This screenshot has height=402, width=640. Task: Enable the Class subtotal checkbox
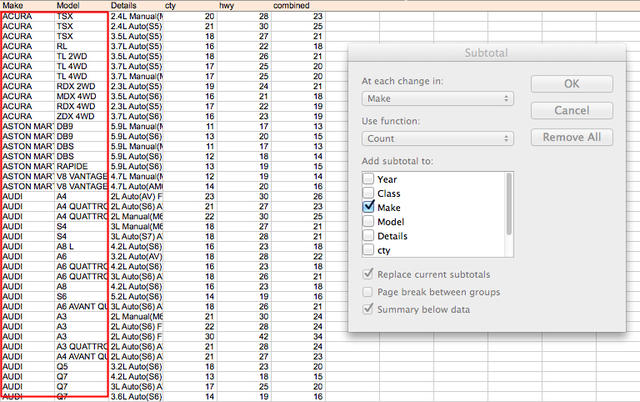[x=368, y=193]
